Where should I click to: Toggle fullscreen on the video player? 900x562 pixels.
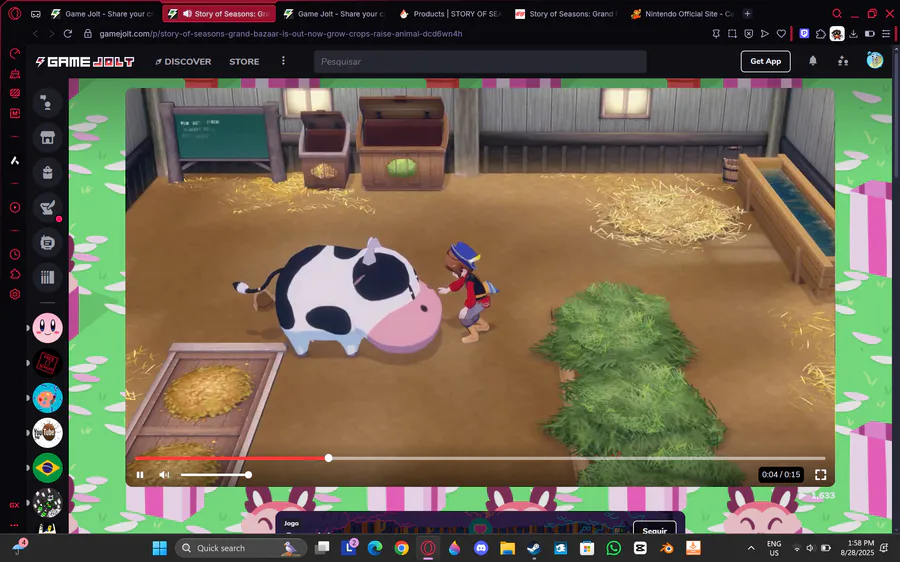tap(821, 475)
